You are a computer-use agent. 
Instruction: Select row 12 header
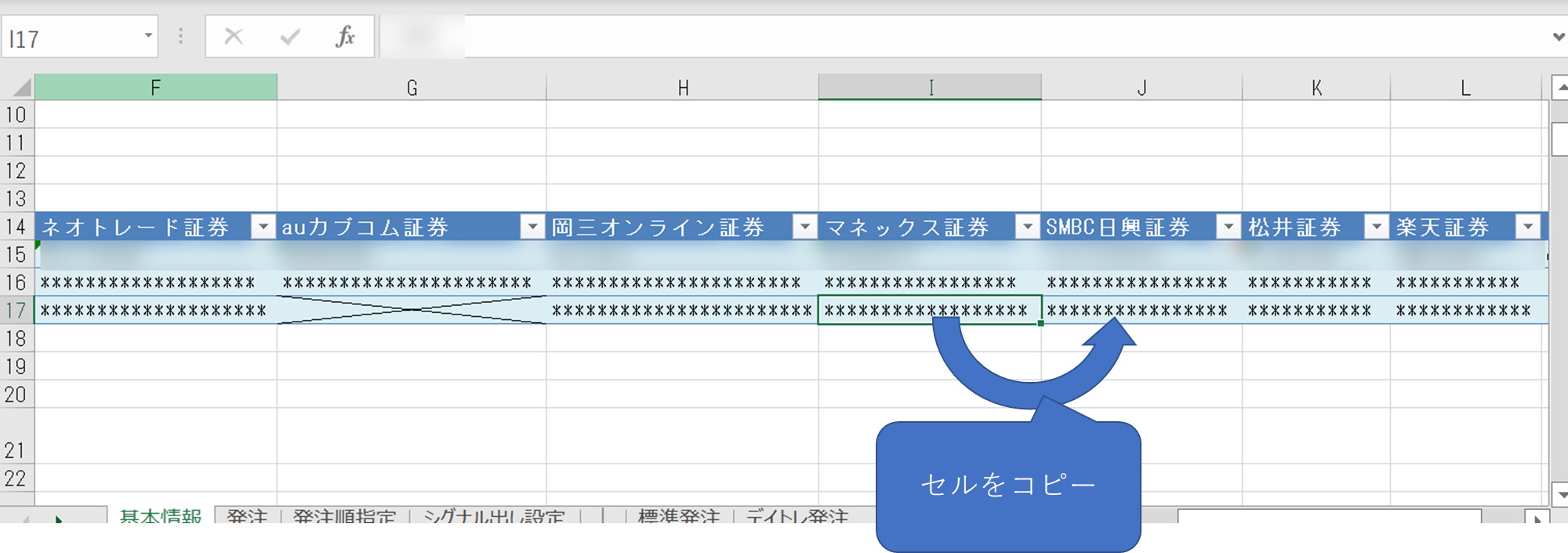pyautogui.click(x=16, y=170)
